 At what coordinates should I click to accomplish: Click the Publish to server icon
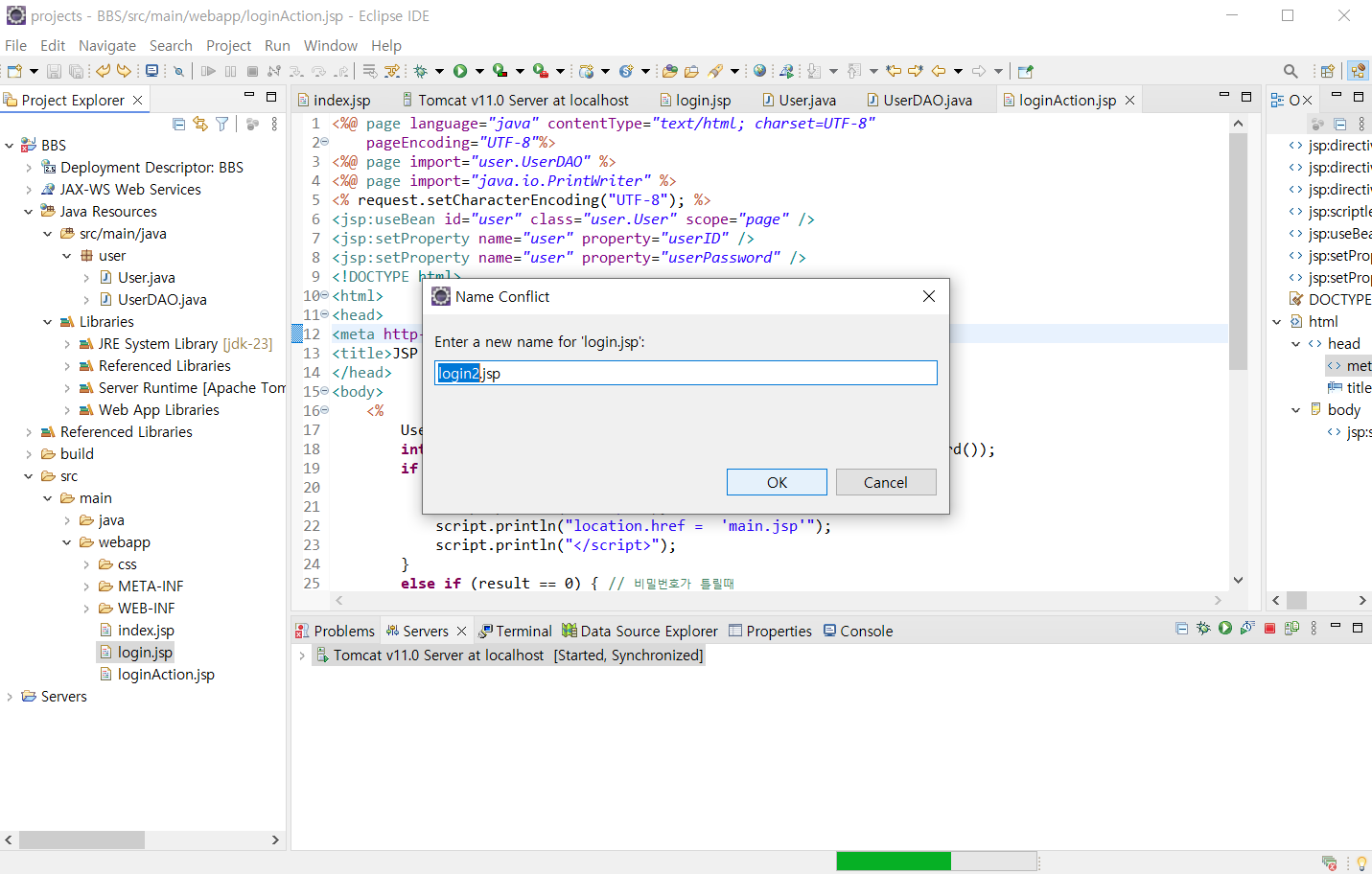coord(1291,629)
